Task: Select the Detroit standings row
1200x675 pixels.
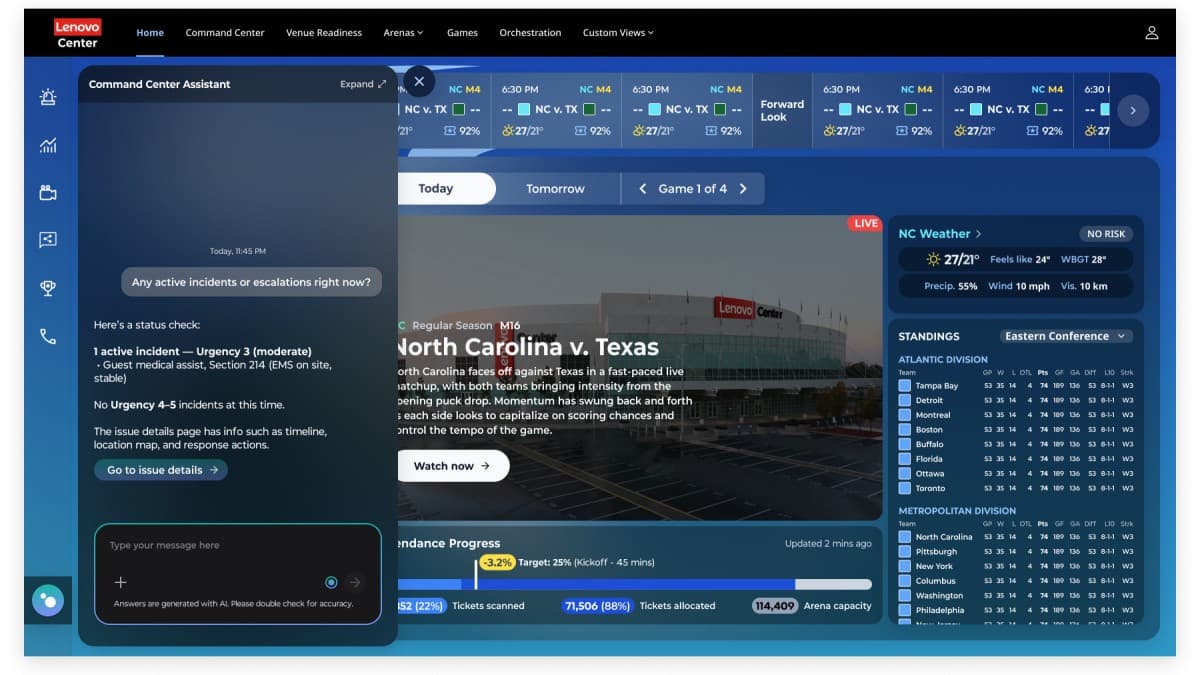Action: click(1016, 400)
